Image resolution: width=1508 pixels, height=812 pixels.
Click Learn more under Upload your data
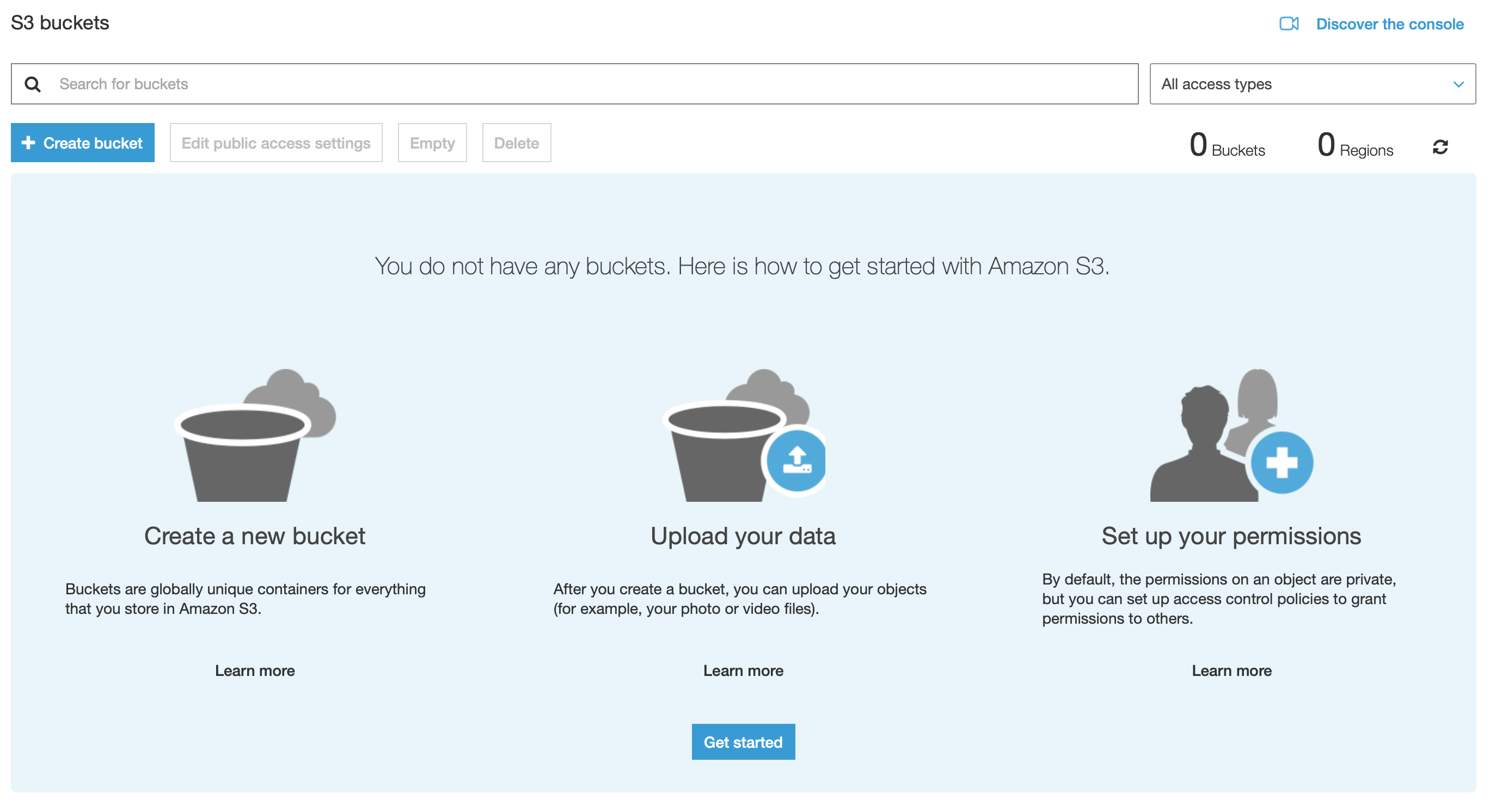[x=743, y=670]
